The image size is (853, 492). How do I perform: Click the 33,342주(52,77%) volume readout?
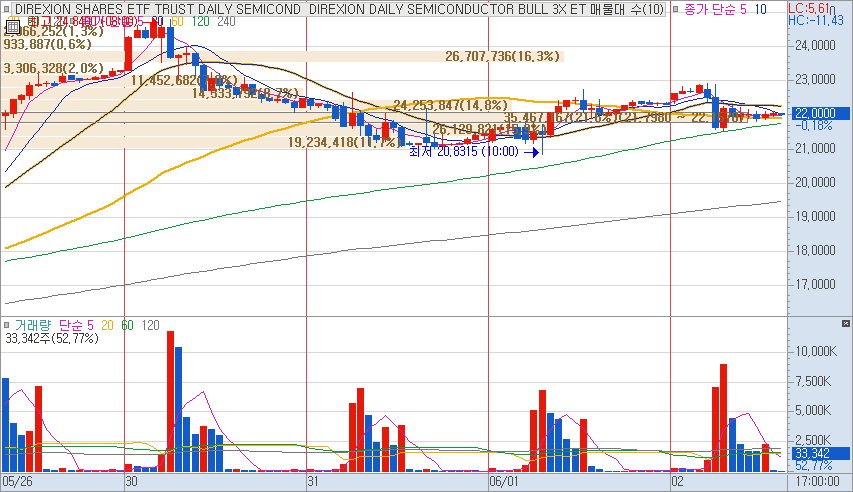pyautogui.click(x=52, y=339)
